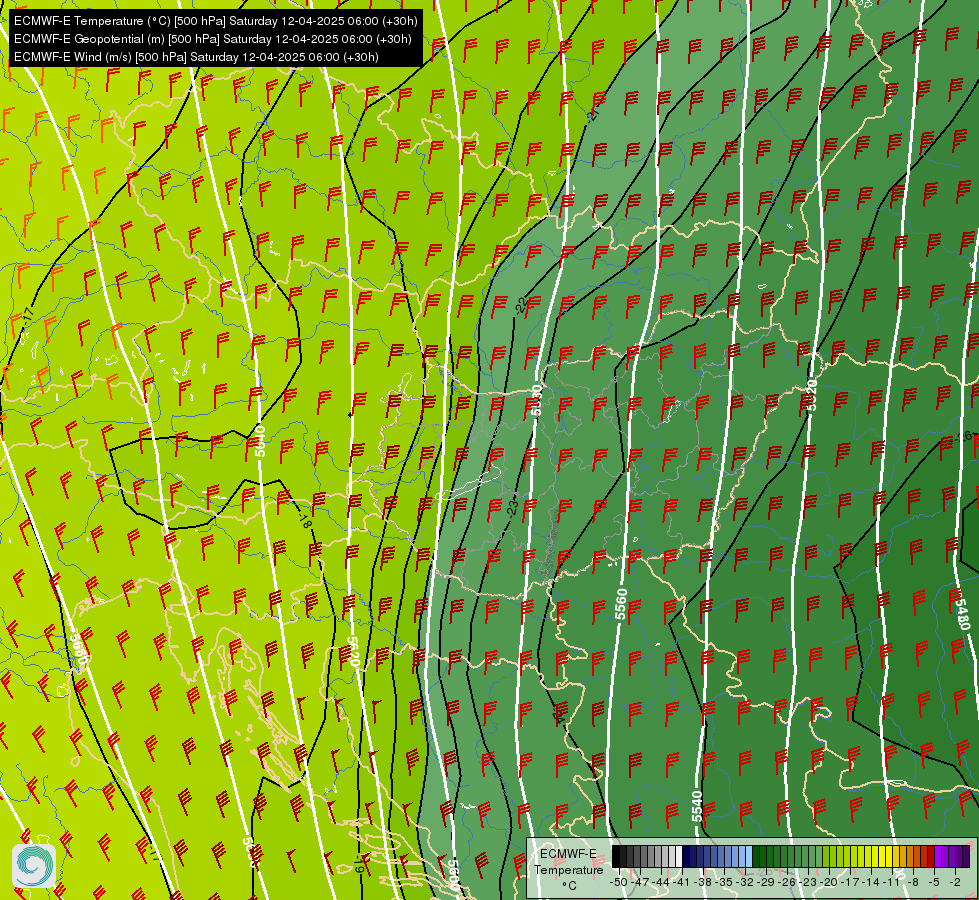Click the -50 value in the legend scale
This screenshot has width=979, height=900.
[x=619, y=882]
